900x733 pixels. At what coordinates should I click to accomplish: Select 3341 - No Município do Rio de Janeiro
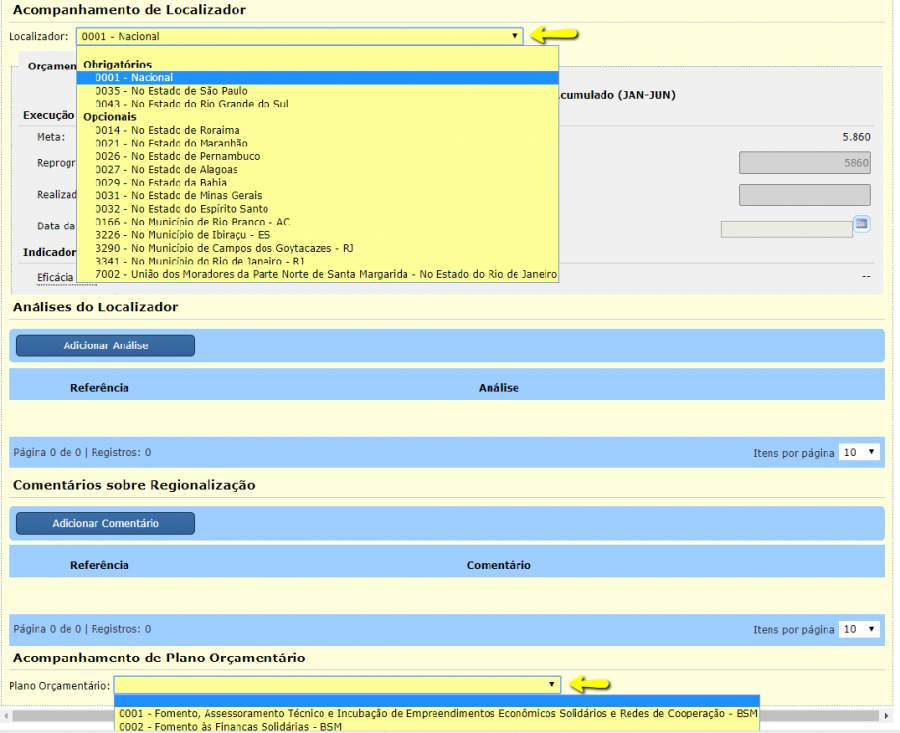317,261
